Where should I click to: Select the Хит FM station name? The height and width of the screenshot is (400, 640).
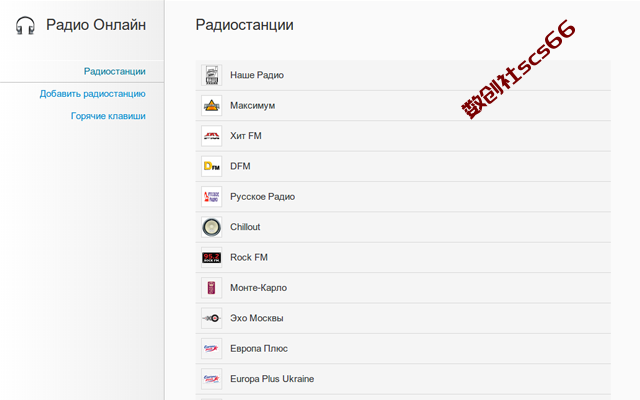coord(246,136)
